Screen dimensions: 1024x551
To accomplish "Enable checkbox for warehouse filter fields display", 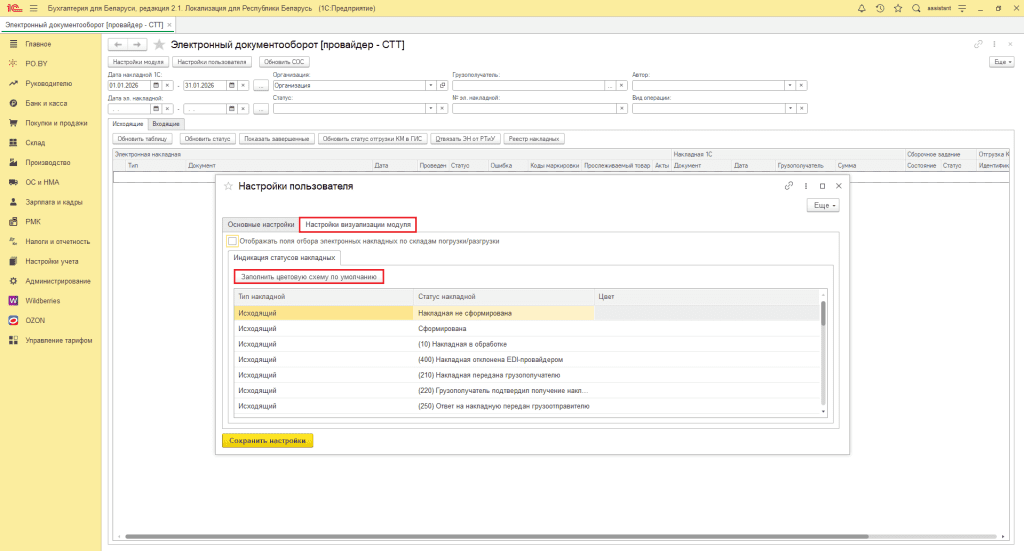I will pos(232,241).
